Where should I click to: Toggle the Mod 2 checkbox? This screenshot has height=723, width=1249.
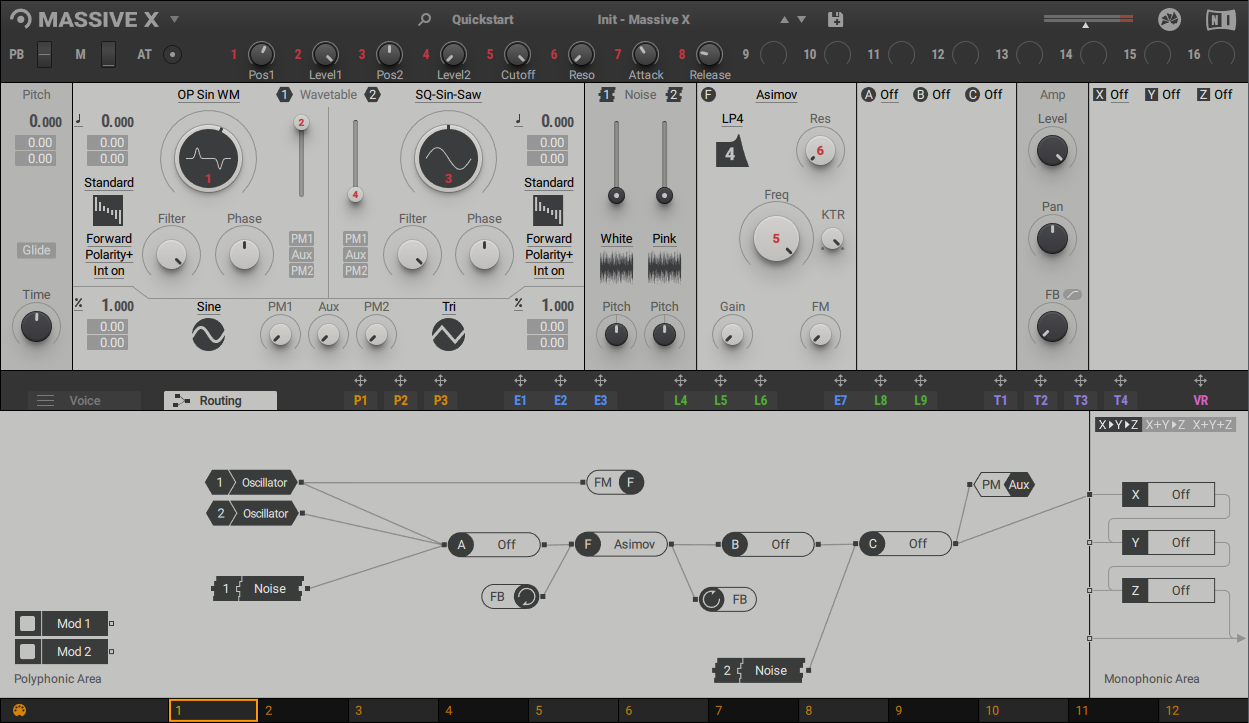tap(28, 651)
